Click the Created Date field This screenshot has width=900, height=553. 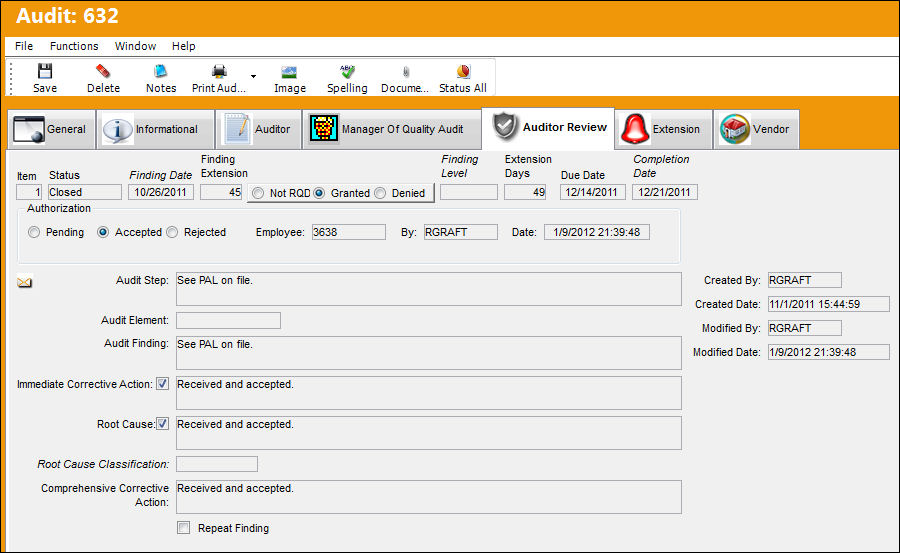tap(829, 304)
